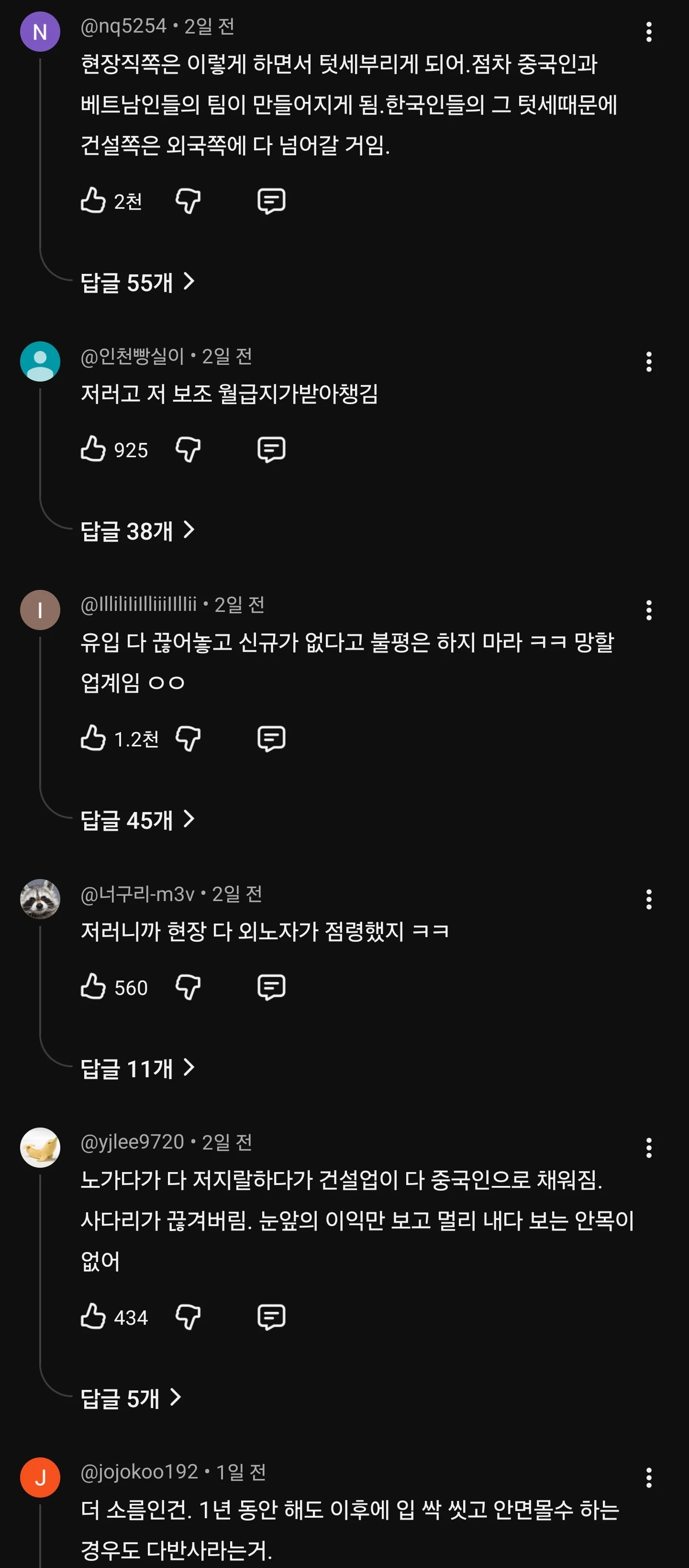Show the 답글 45개 replies
689x1568 pixels.
click(137, 820)
